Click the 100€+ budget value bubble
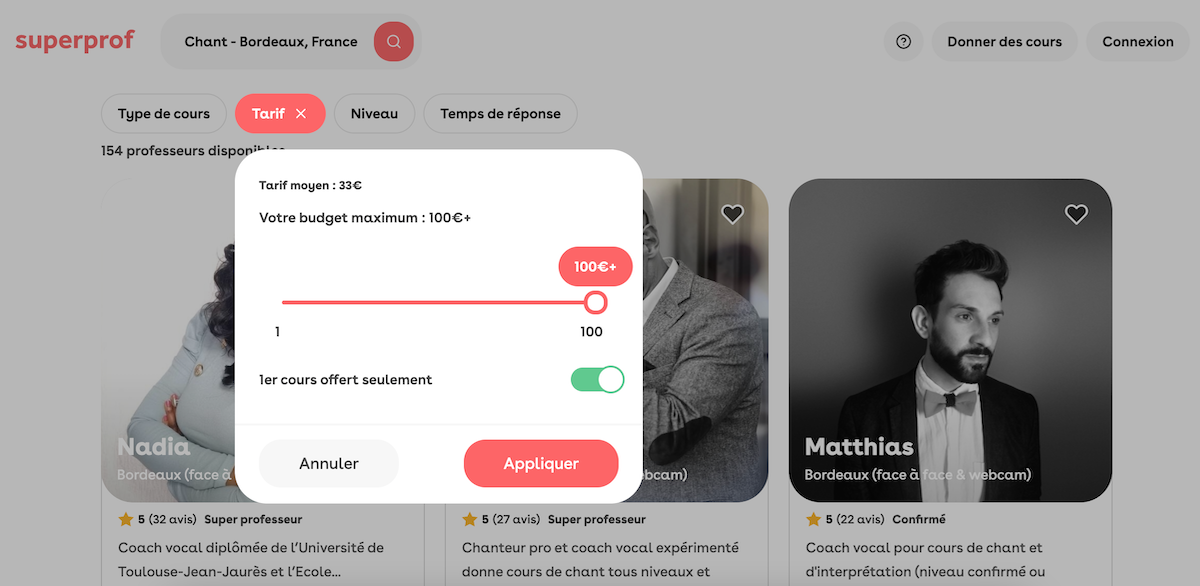Viewport: 1200px width, 586px height. tap(595, 267)
